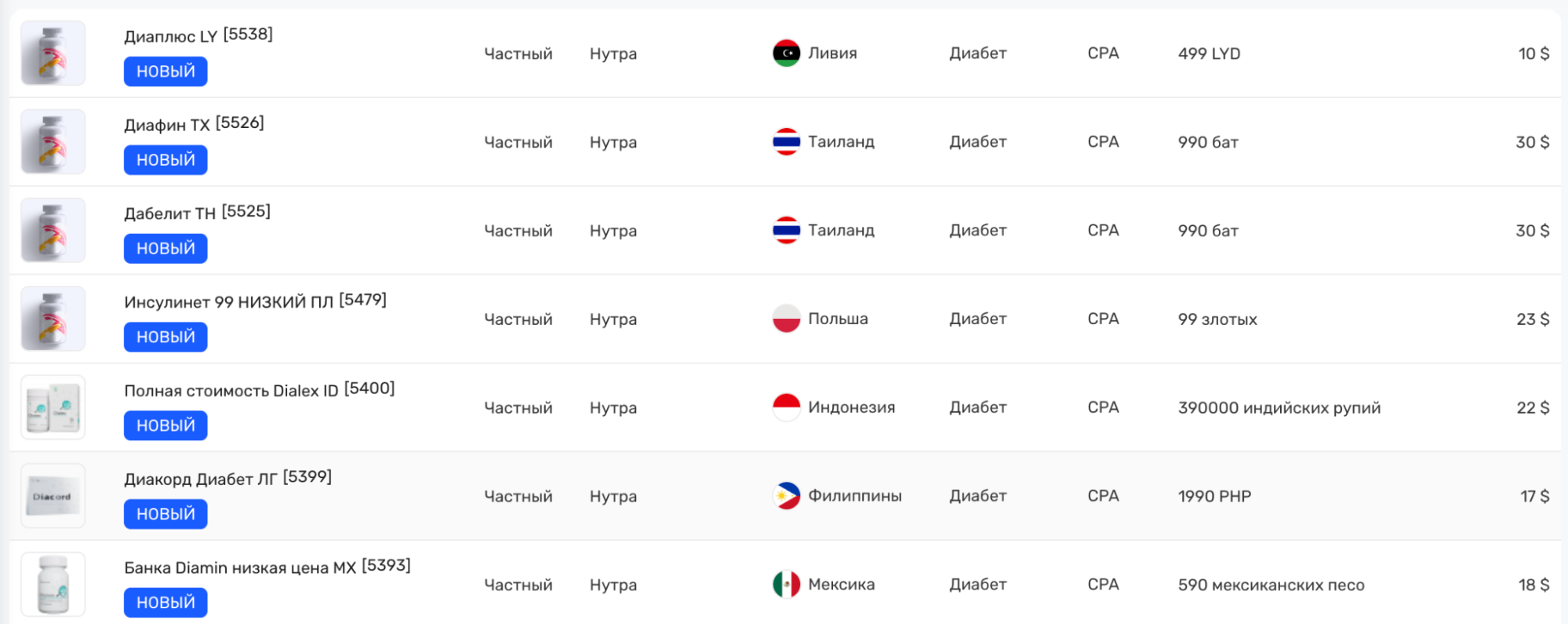Open the Dialex ID product thumbnail

(53, 407)
